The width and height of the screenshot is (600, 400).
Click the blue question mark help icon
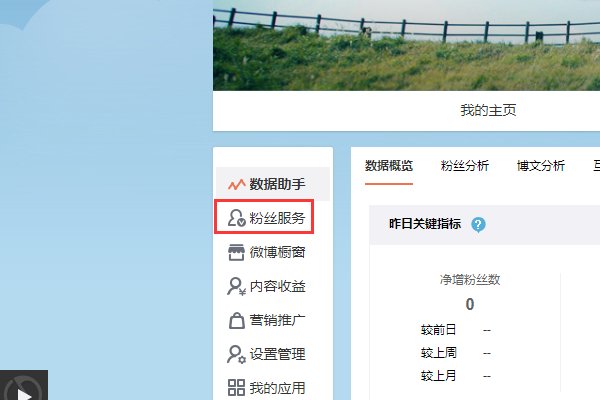(x=478, y=225)
